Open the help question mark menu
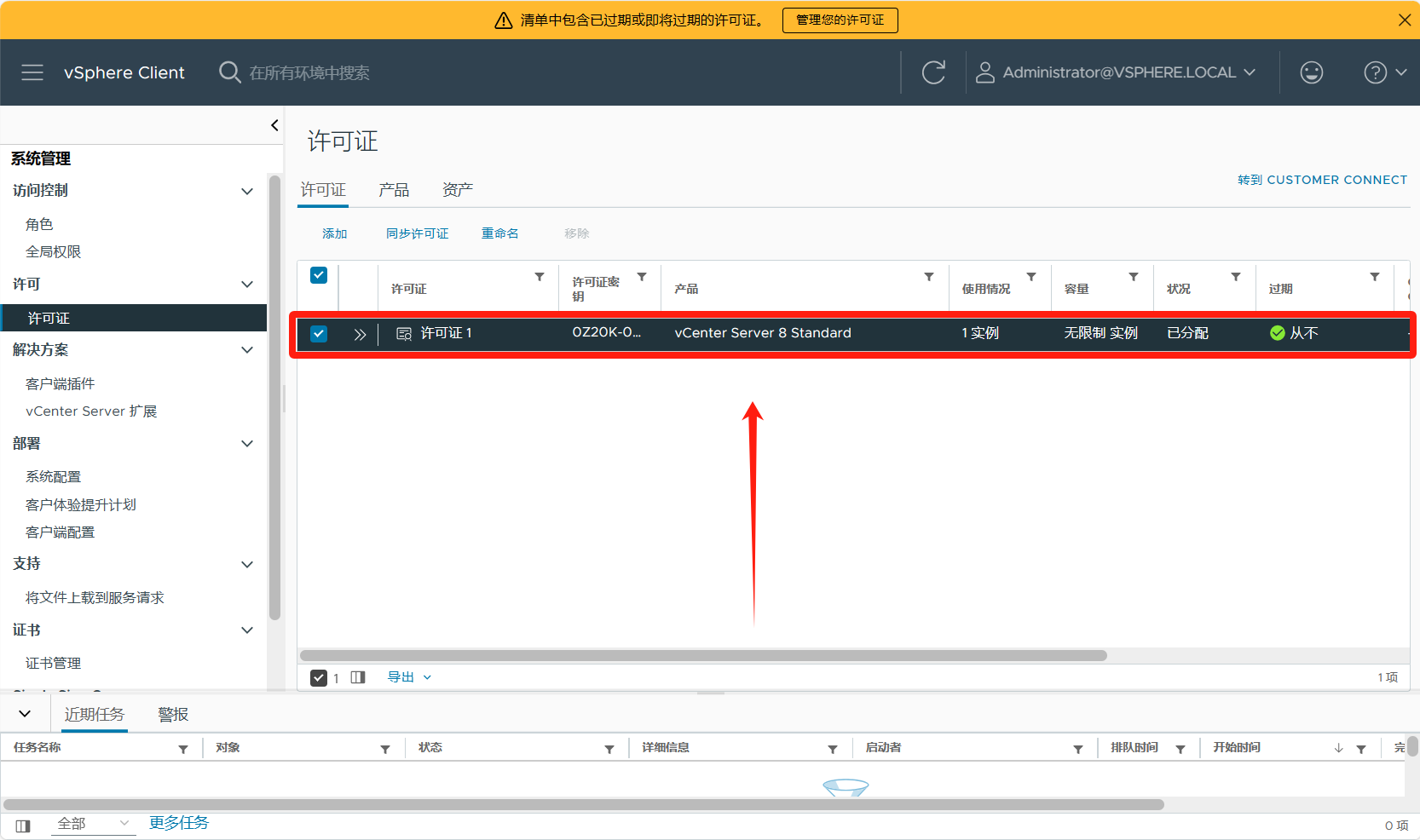Image resolution: width=1420 pixels, height=840 pixels. tap(1383, 72)
